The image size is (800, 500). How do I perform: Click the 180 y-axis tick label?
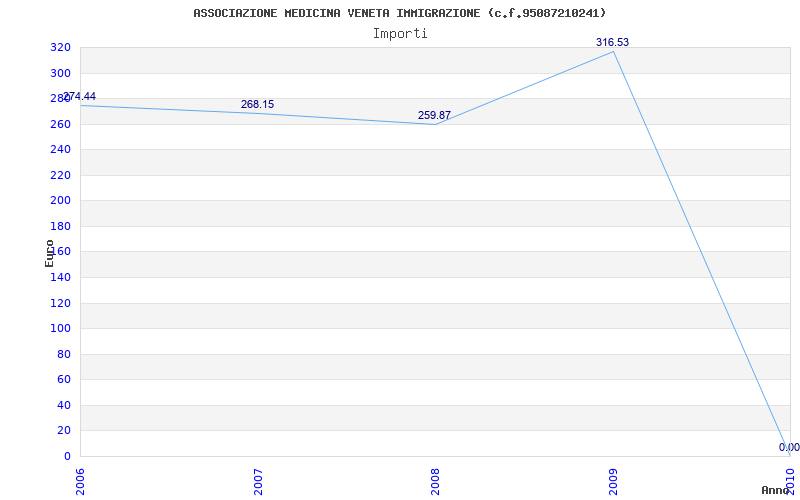tap(60, 227)
